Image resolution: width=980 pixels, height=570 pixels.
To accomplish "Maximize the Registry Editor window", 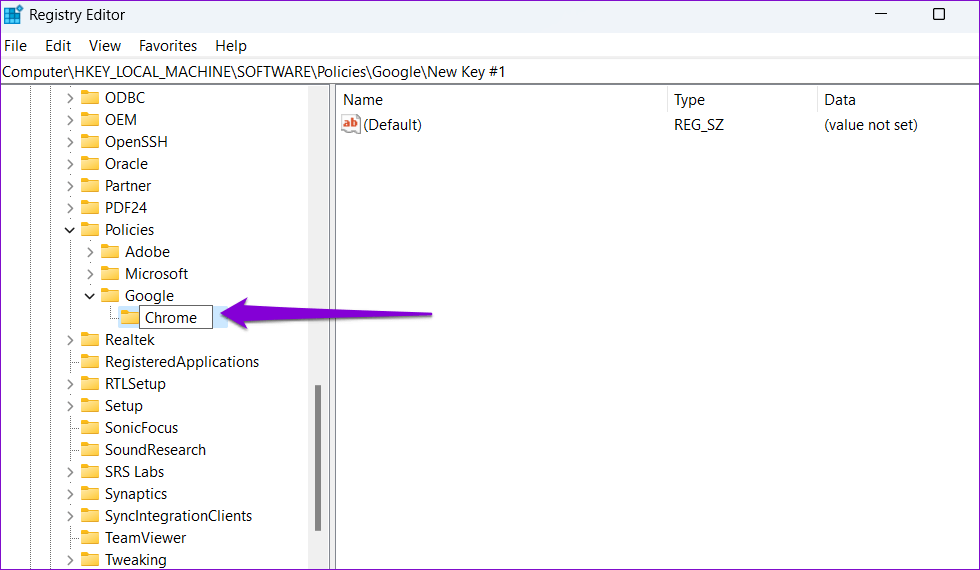I will [x=939, y=14].
